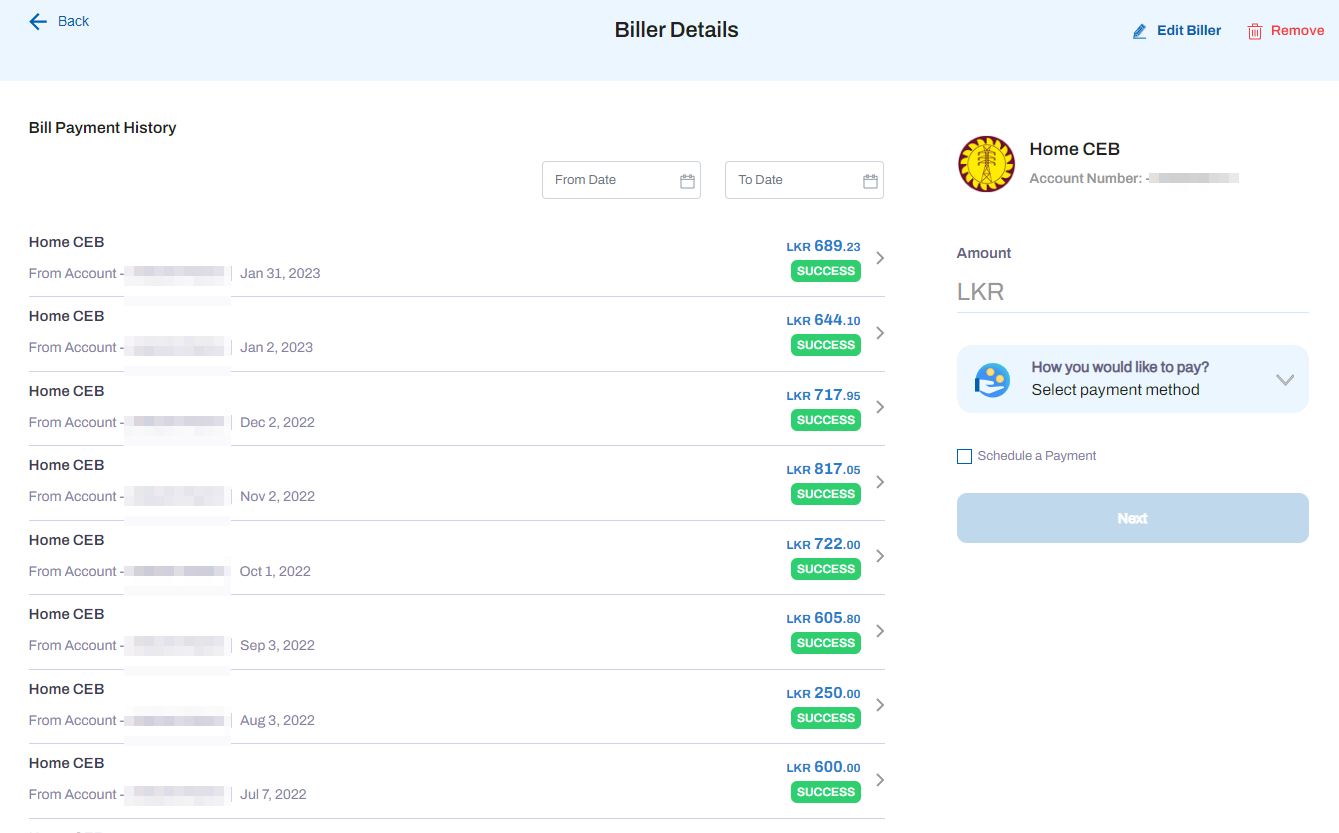Click the LKR 644.10 amount

[x=823, y=320]
